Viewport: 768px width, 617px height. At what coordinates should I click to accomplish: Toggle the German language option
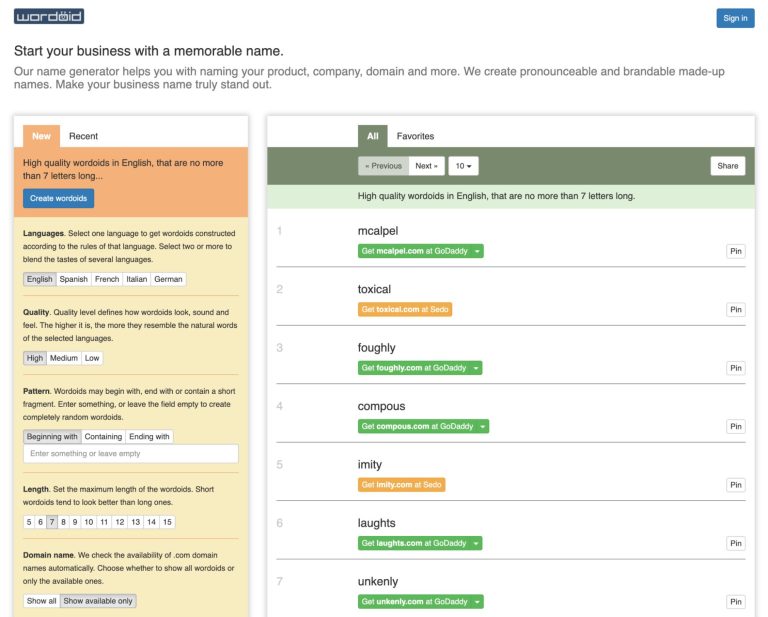click(168, 279)
